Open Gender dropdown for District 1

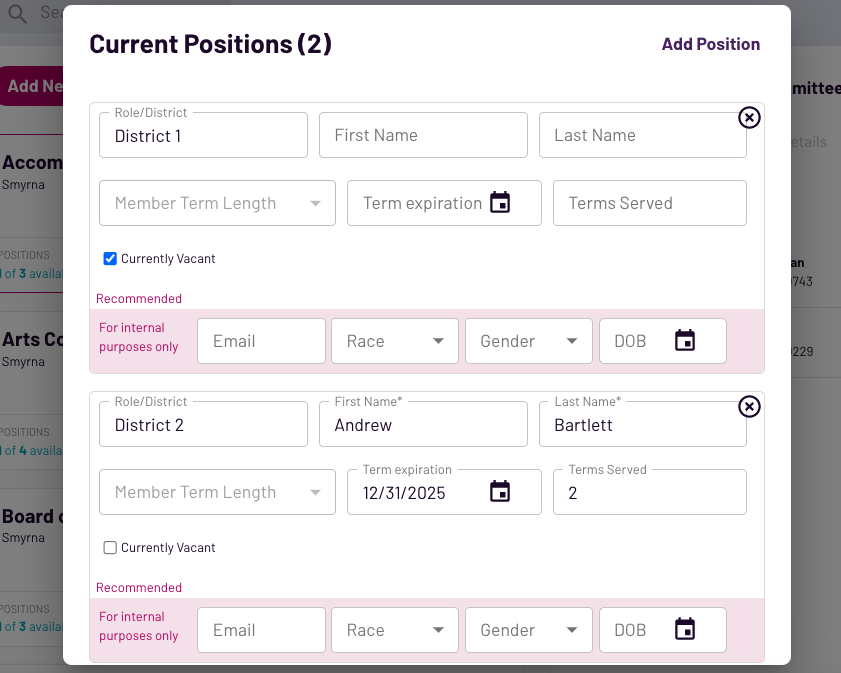(529, 341)
